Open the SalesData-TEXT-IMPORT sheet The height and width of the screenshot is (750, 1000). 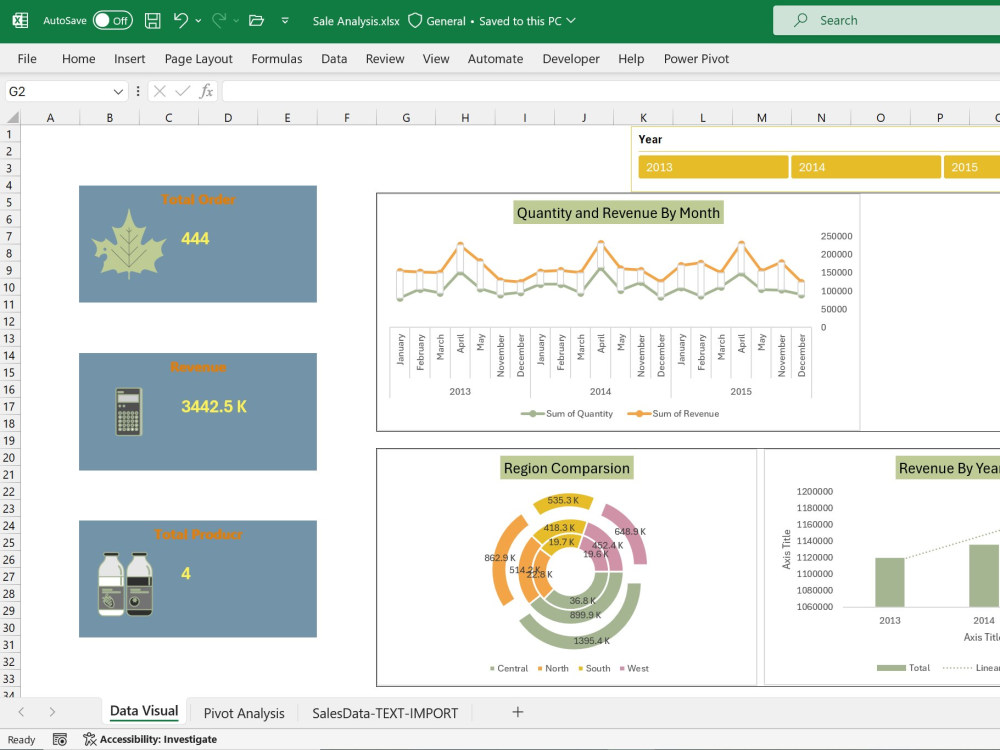tap(385, 713)
